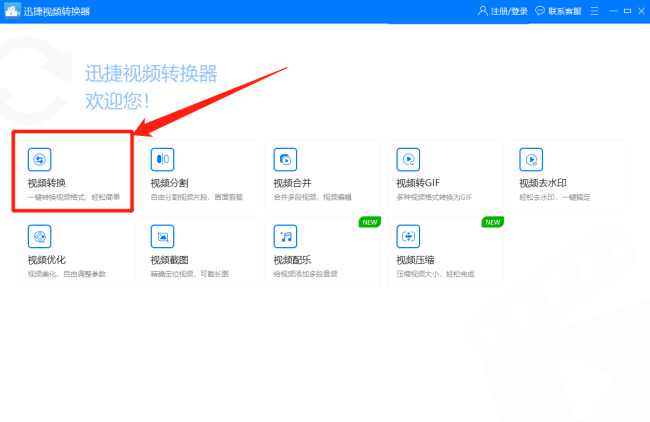Open the 视频优化 video optimize icon
This screenshot has height=422, width=650.
(39, 236)
